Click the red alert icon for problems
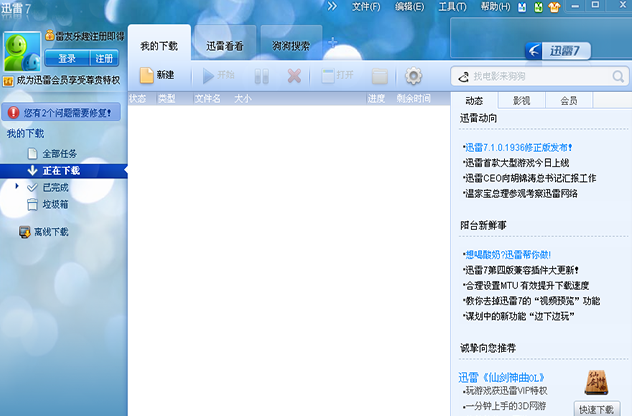Screen dimensions: 632x416 13,112
